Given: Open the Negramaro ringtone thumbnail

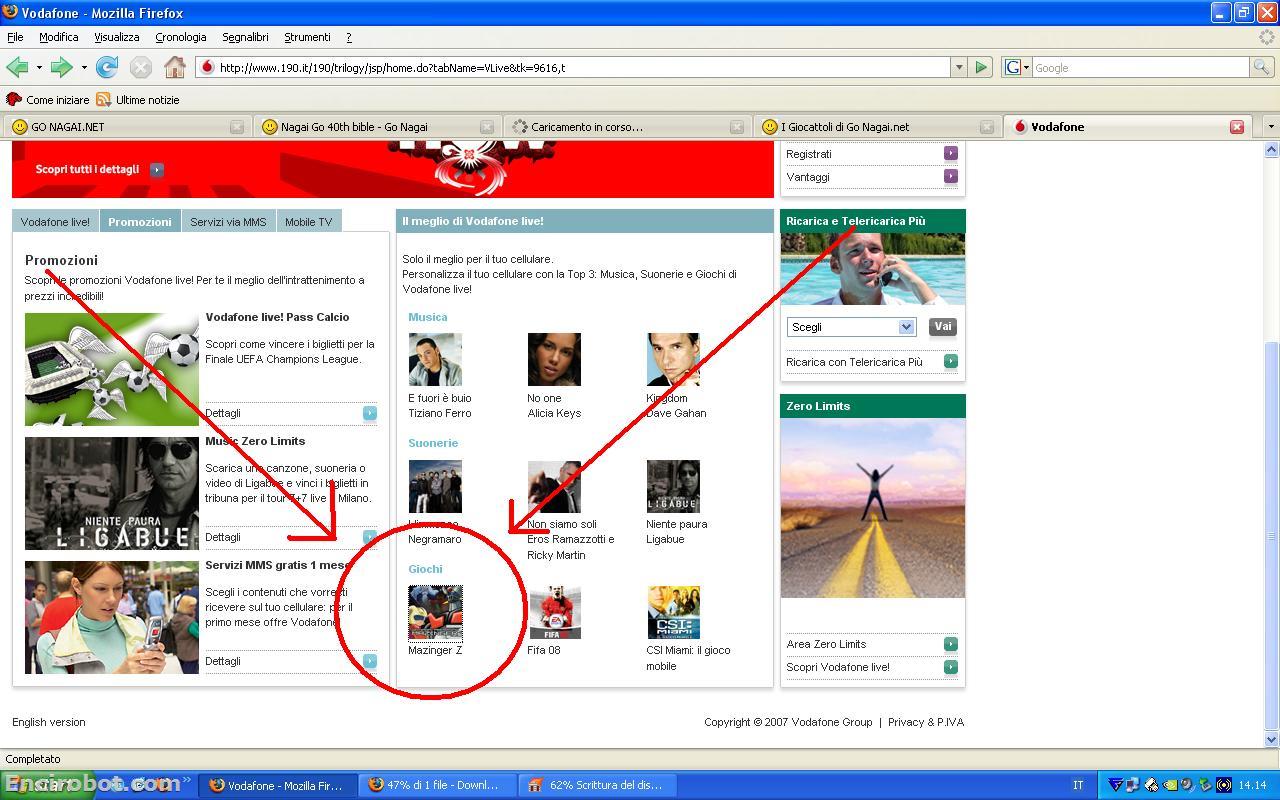Looking at the screenshot, I should pos(435,486).
